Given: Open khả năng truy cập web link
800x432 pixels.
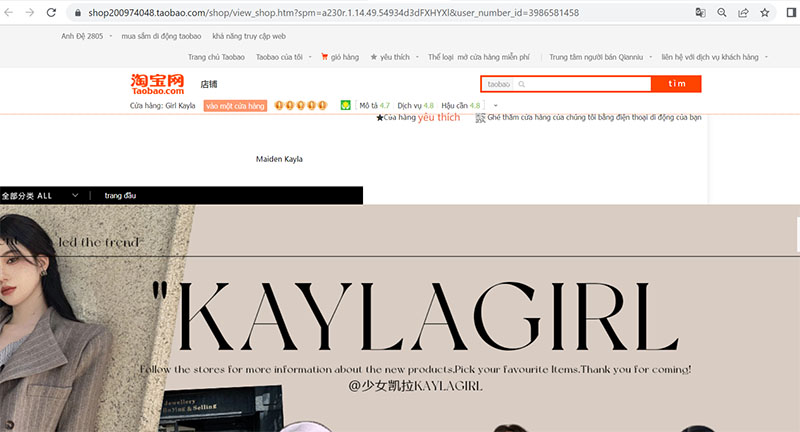Looking at the screenshot, I should click(249, 36).
